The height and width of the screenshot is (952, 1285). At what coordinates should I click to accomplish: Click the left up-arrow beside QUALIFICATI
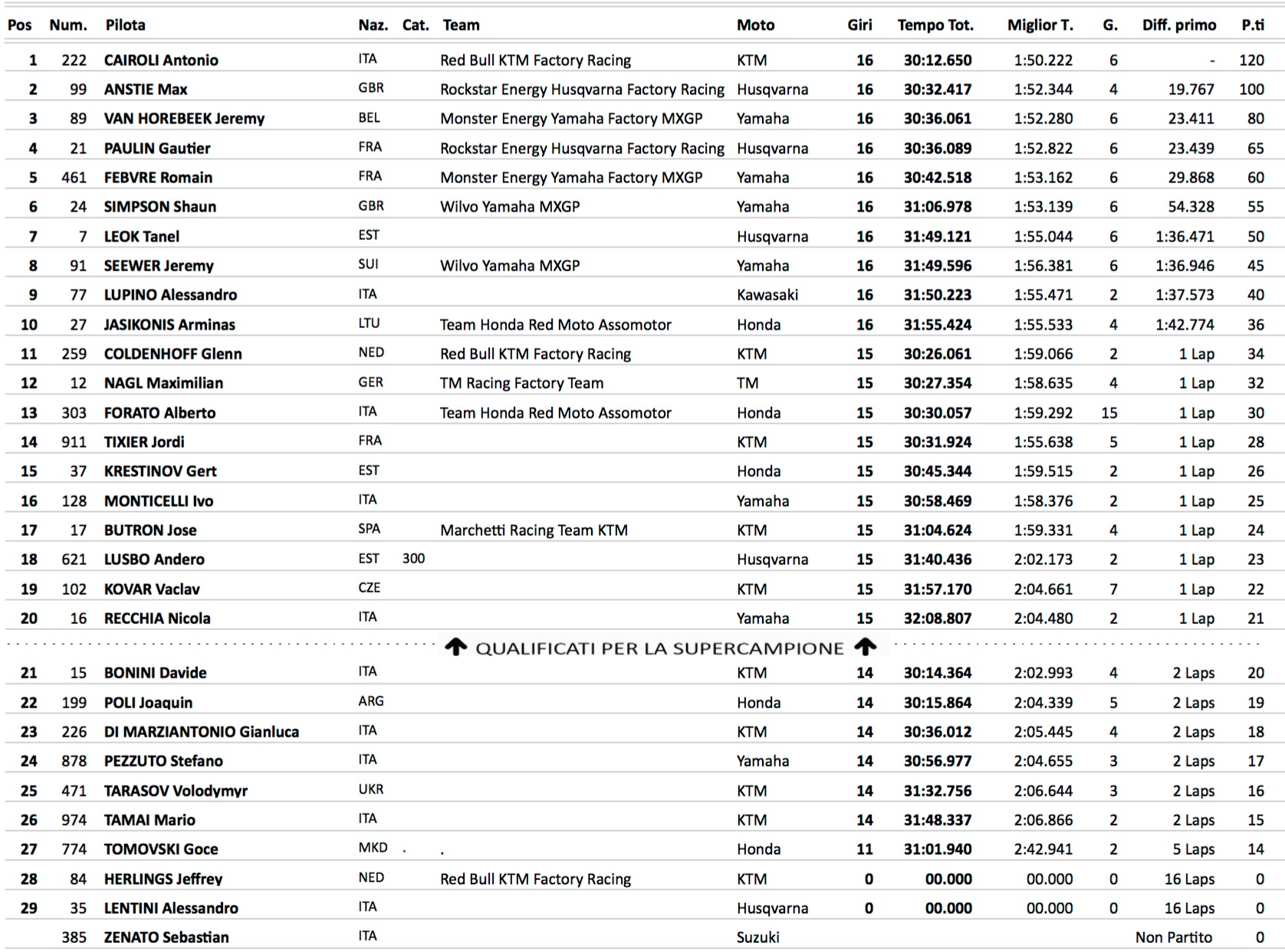[456, 648]
